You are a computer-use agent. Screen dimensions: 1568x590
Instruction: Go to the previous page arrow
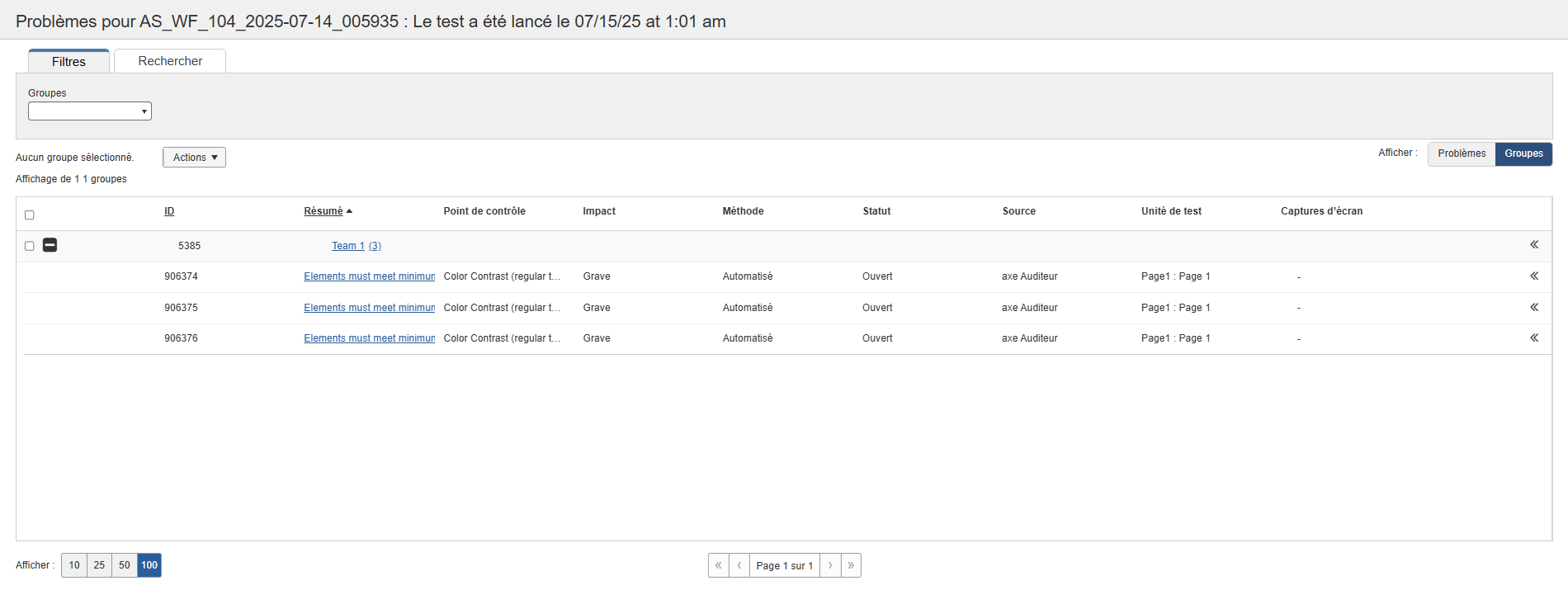click(x=739, y=565)
